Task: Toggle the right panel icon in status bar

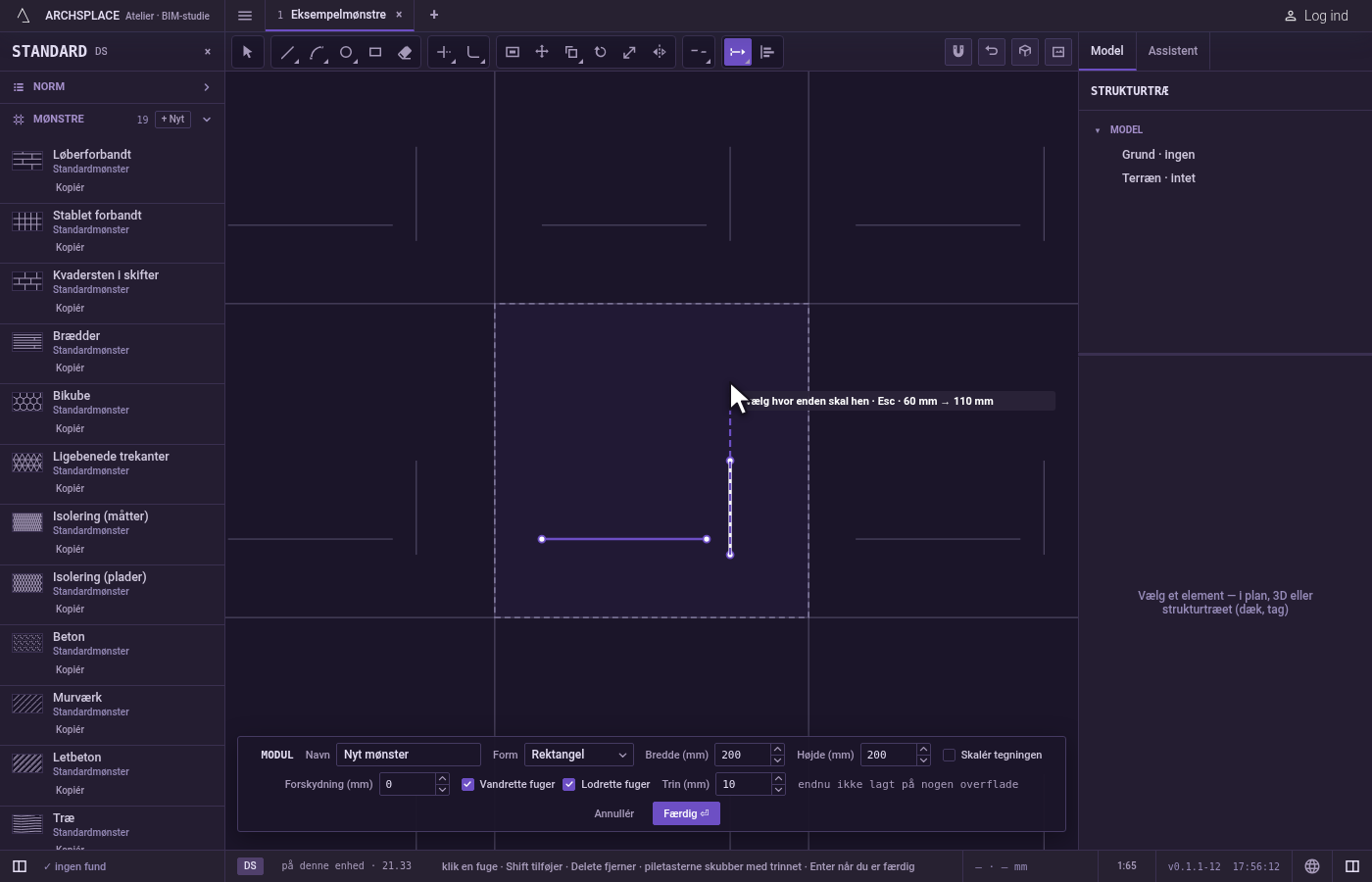Action: coord(1352,866)
